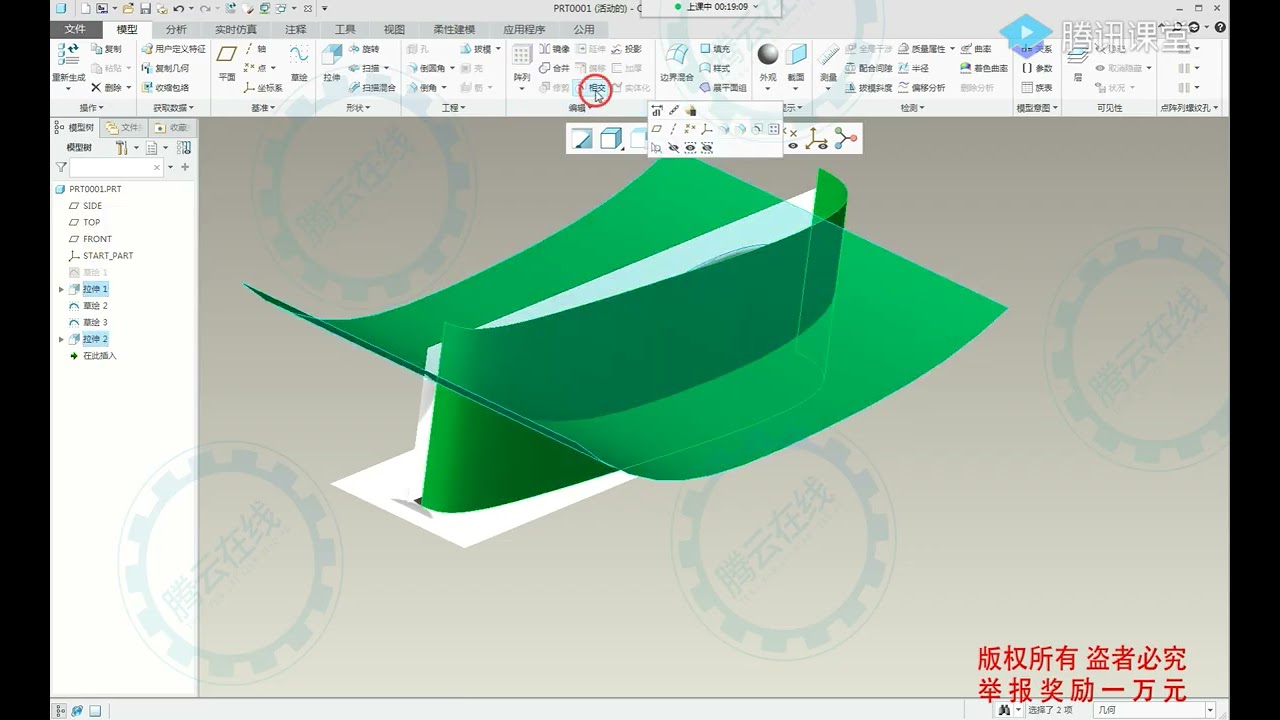Click the 族表 (Family Table) button
Image resolution: width=1280 pixels, height=720 pixels.
pyautogui.click(x=1037, y=88)
